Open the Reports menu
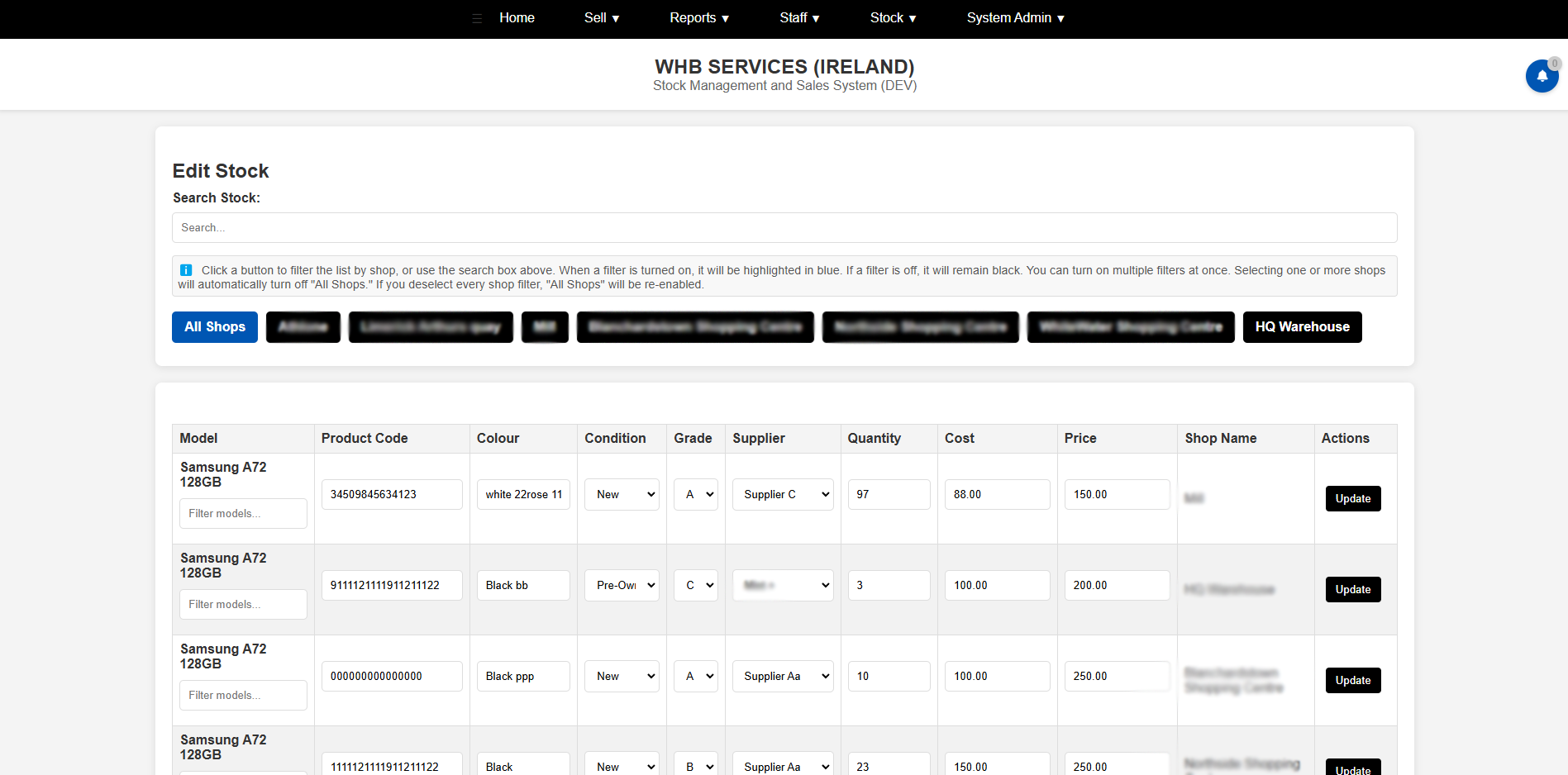This screenshot has width=1568, height=775. (x=699, y=18)
